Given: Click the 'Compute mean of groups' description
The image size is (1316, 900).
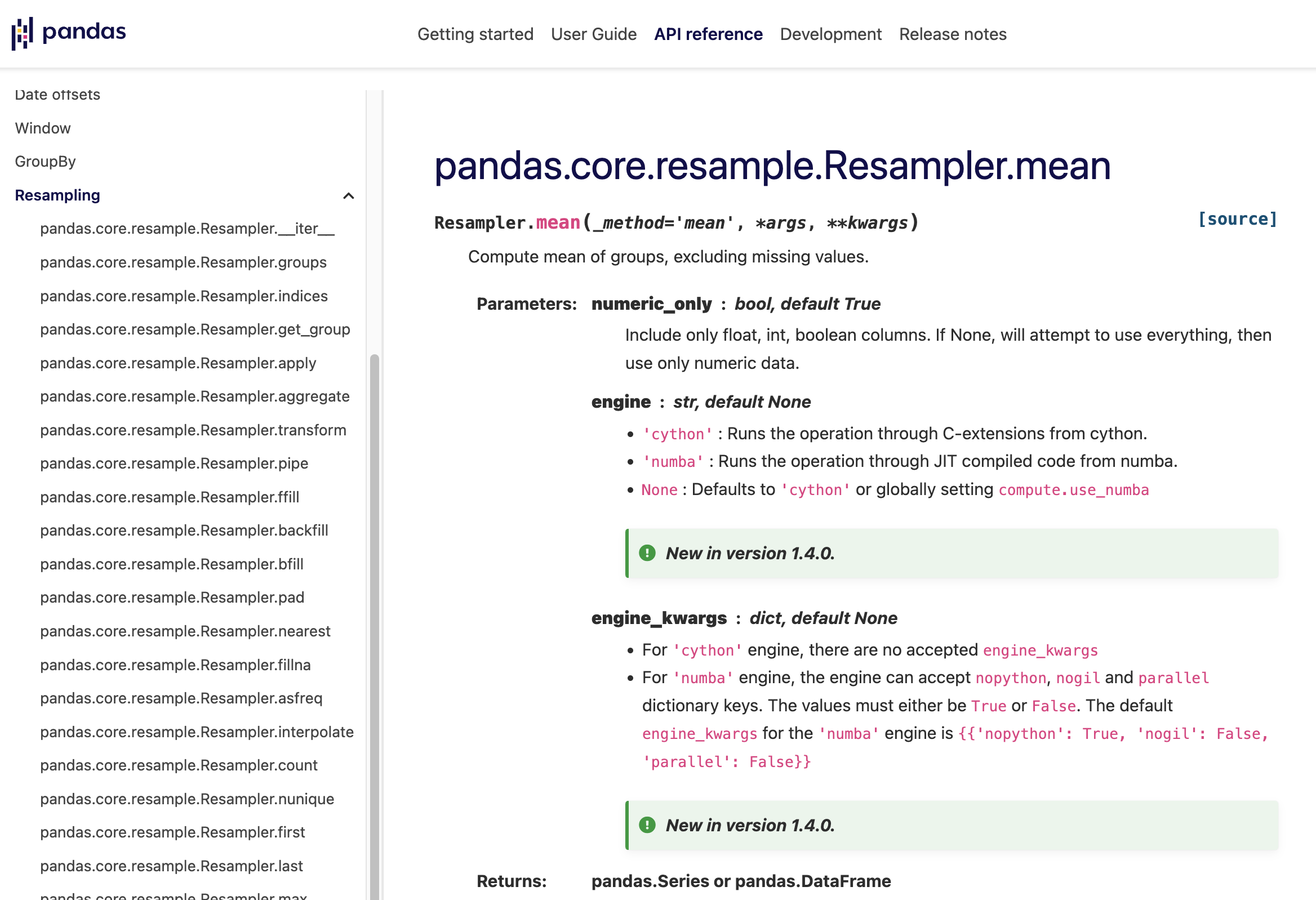Looking at the screenshot, I should [668, 257].
